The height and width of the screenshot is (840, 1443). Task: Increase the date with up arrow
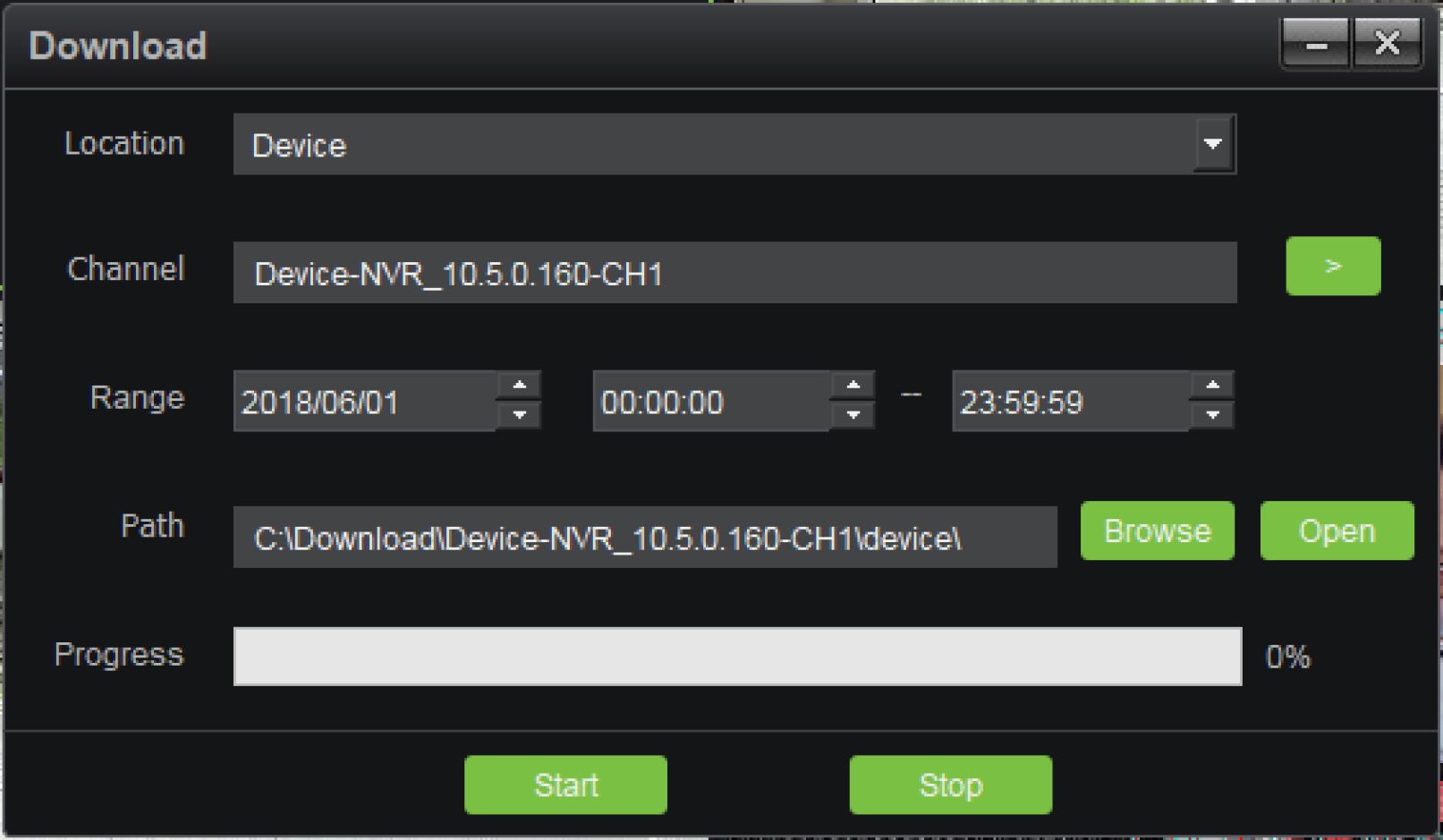coord(519,386)
